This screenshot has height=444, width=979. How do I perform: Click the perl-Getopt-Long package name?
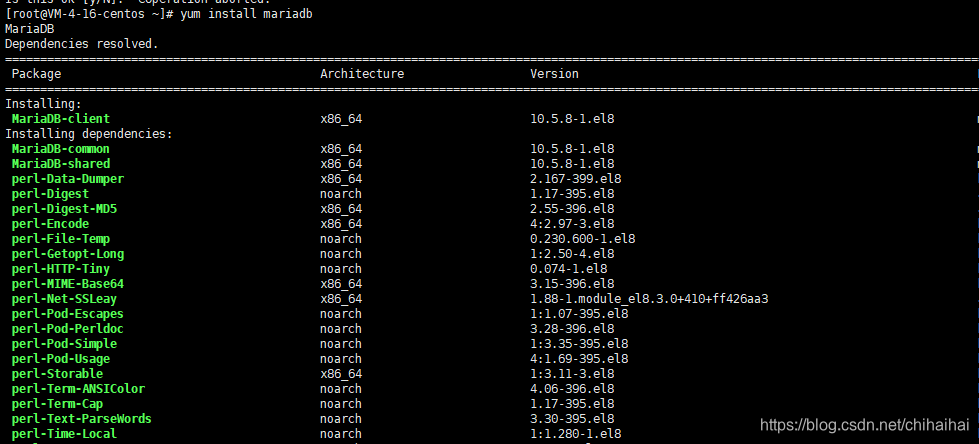pyautogui.click(x=67, y=254)
